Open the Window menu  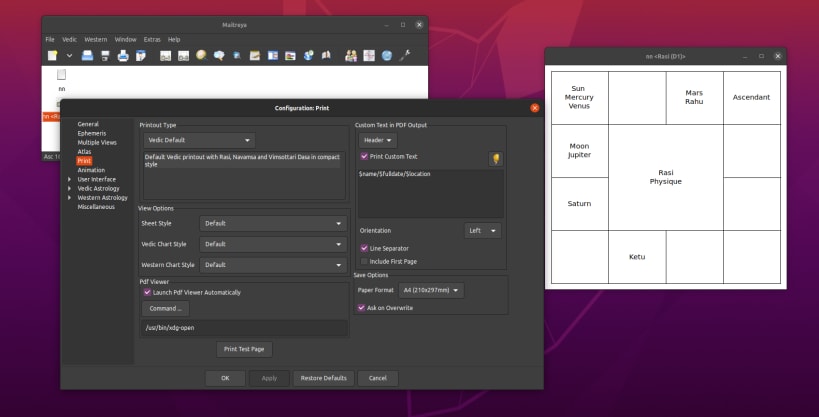point(125,39)
